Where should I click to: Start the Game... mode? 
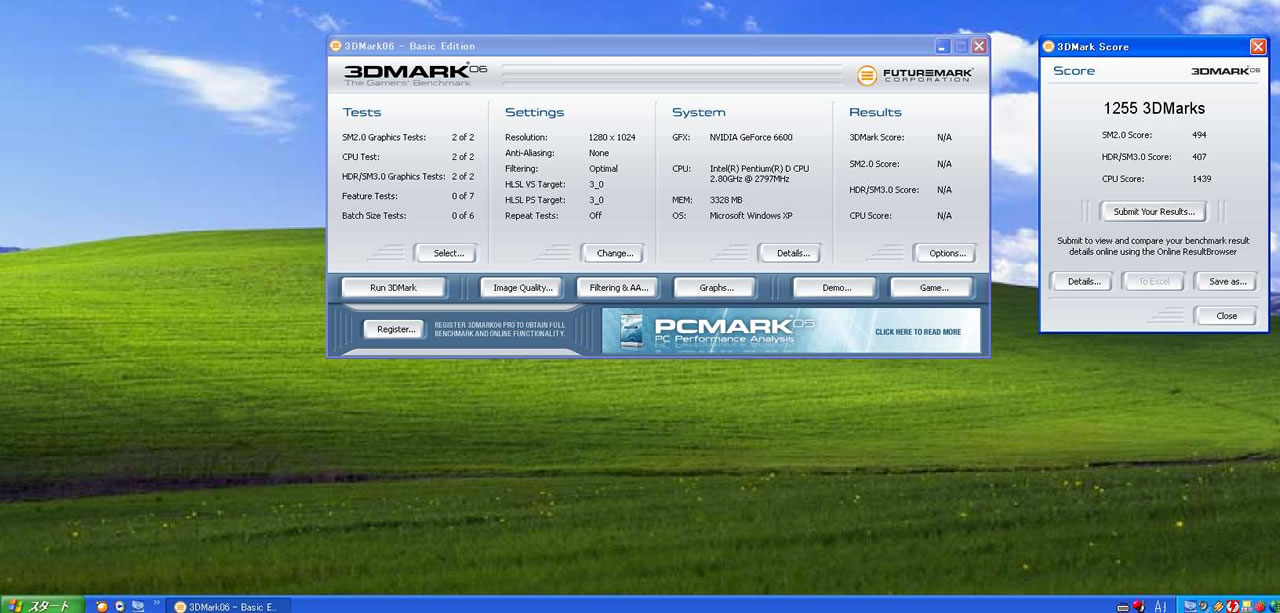(x=934, y=288)
